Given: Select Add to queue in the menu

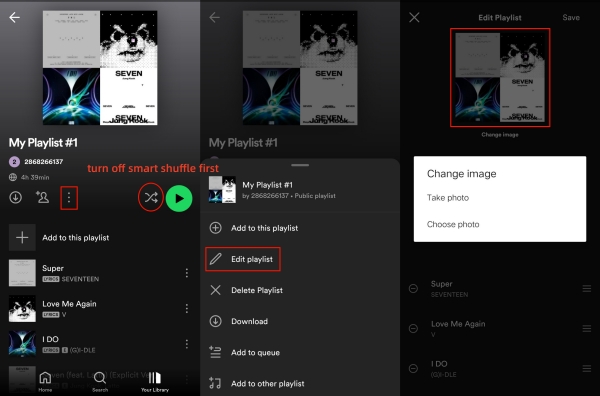Looking at the screenshot, I should click(x=255, y=352).
